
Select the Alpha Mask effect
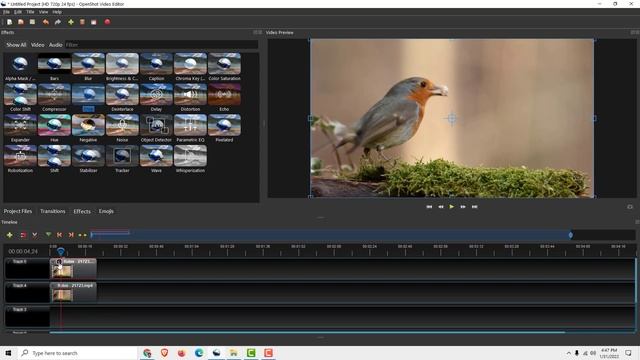point(20,67)
